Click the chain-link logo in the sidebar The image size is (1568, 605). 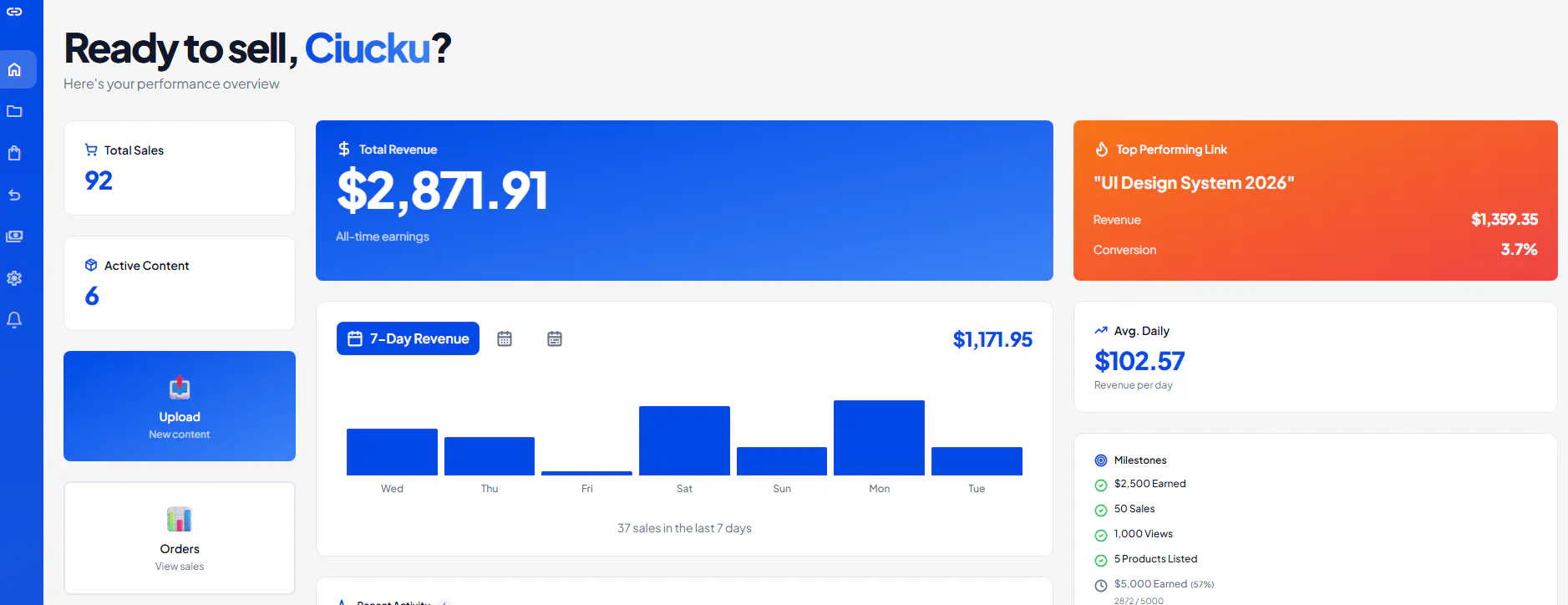pos(14,12)
